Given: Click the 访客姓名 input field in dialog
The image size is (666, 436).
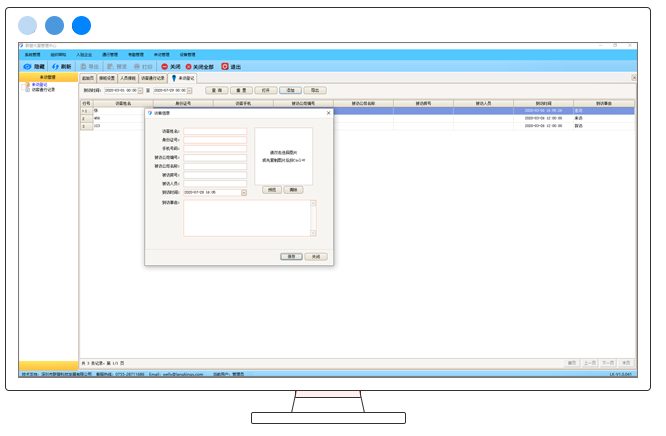Looking at the screenshot, I should pos(215,131).
